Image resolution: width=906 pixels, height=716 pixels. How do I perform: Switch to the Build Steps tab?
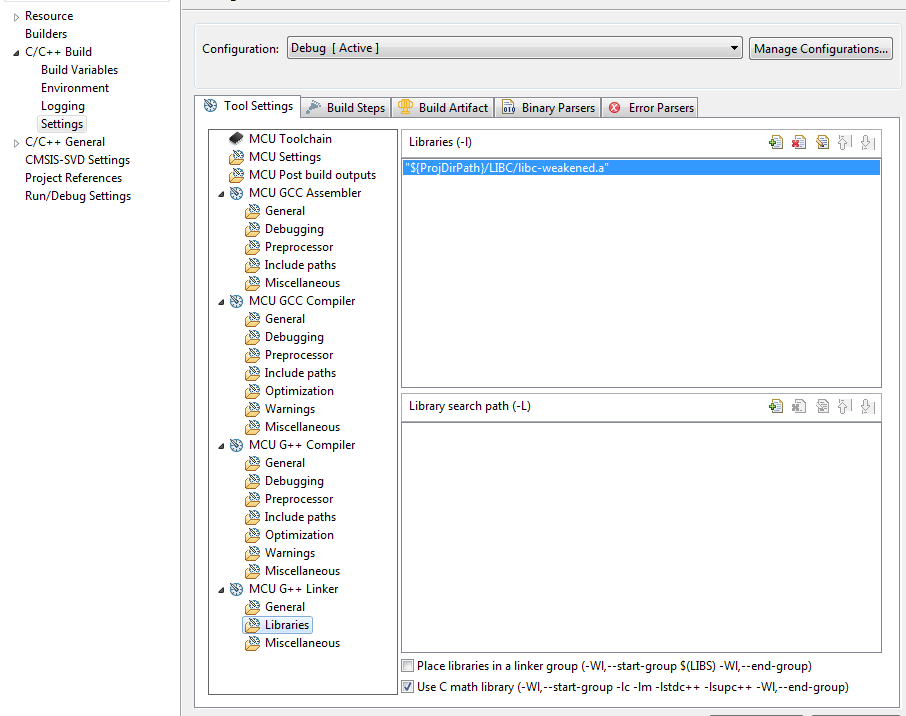coord(347,107)
